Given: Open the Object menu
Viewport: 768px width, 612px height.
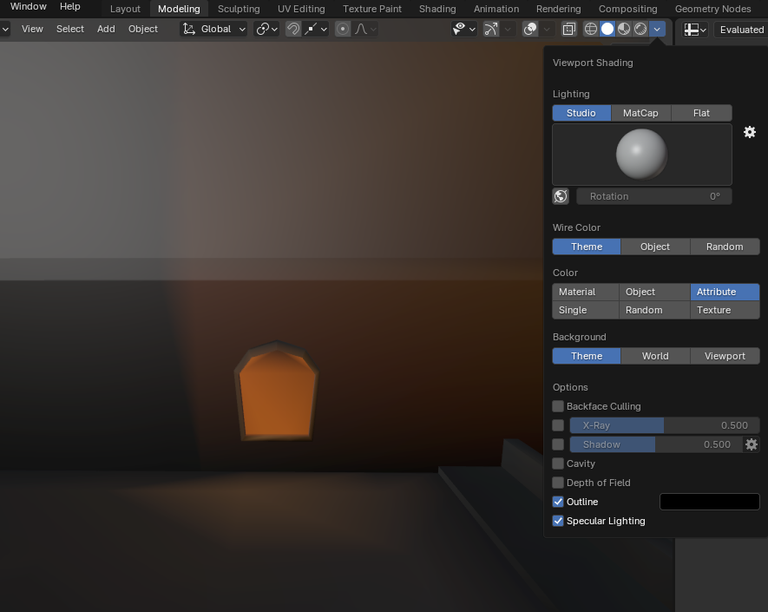Looking at the screenshot, I should [x=143, y=29].
